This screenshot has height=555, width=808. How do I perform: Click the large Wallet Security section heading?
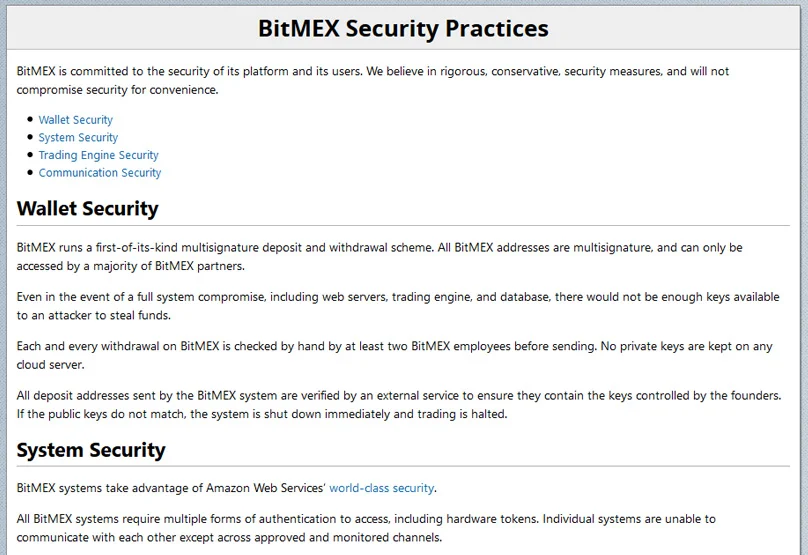point(88,209)
